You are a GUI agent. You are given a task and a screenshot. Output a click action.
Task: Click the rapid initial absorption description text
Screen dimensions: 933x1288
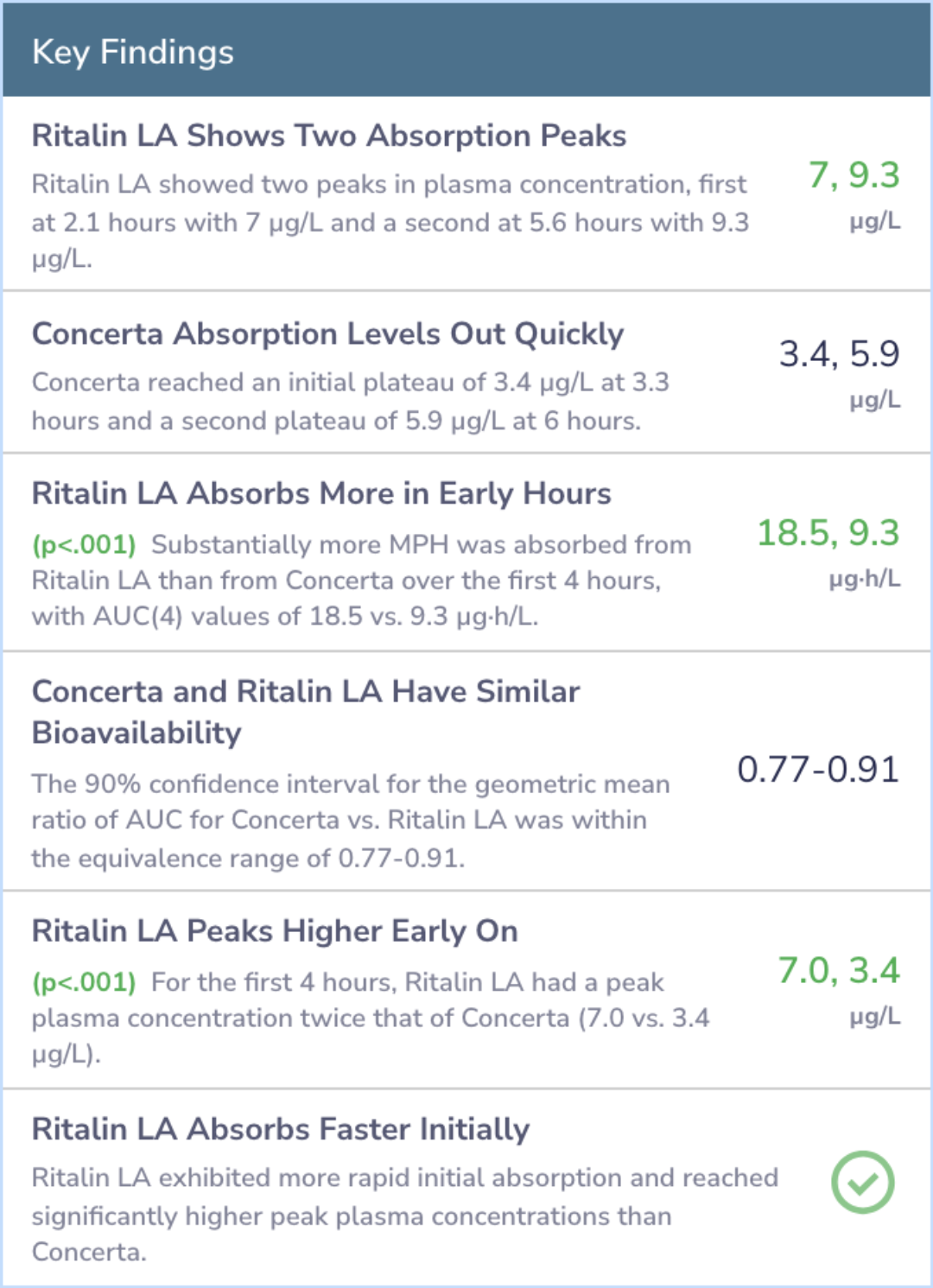click(405, 1215)
